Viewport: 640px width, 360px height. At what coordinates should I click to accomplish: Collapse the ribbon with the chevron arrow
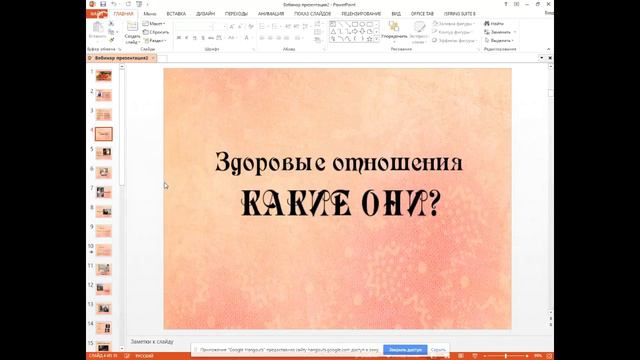548,49
